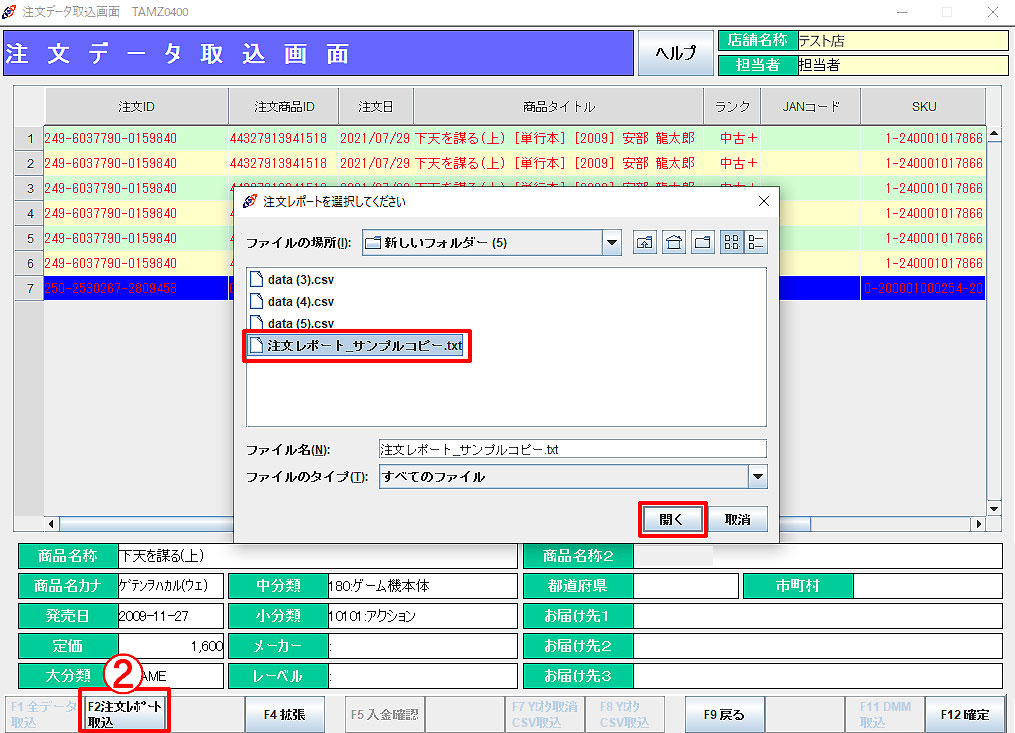The width and height of the screenshot is (1015, 733).
Task: Click the Up One Level folder icon
Action: tap(645, 242)
